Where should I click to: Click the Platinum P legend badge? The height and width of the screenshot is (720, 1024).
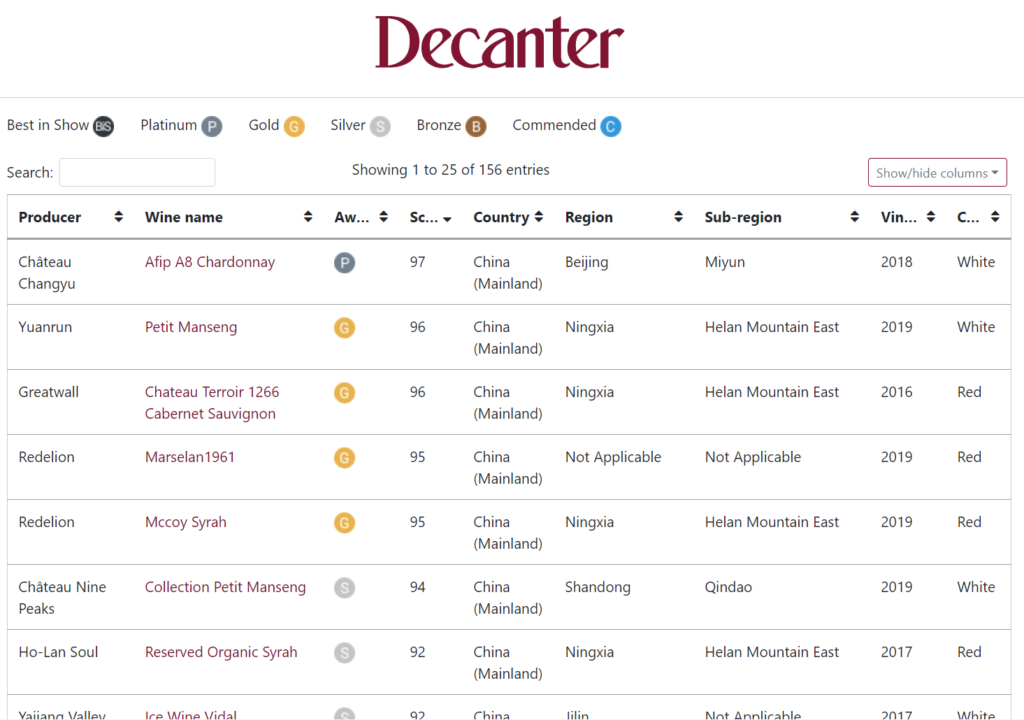(211, 127)
